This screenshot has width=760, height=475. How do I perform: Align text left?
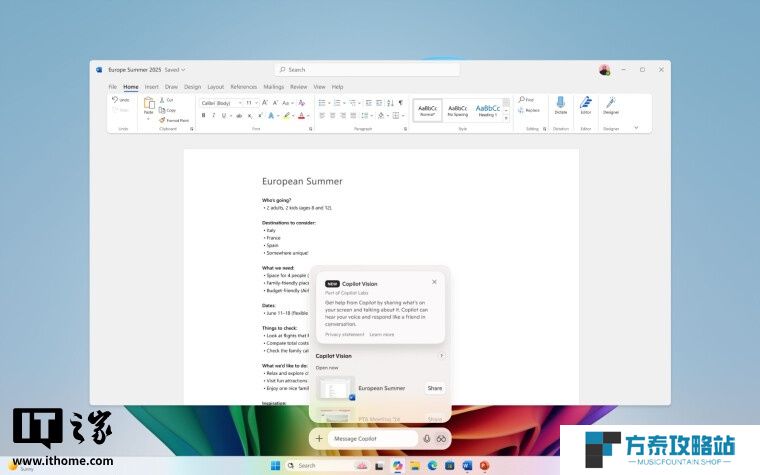click(x=322, y=115)
